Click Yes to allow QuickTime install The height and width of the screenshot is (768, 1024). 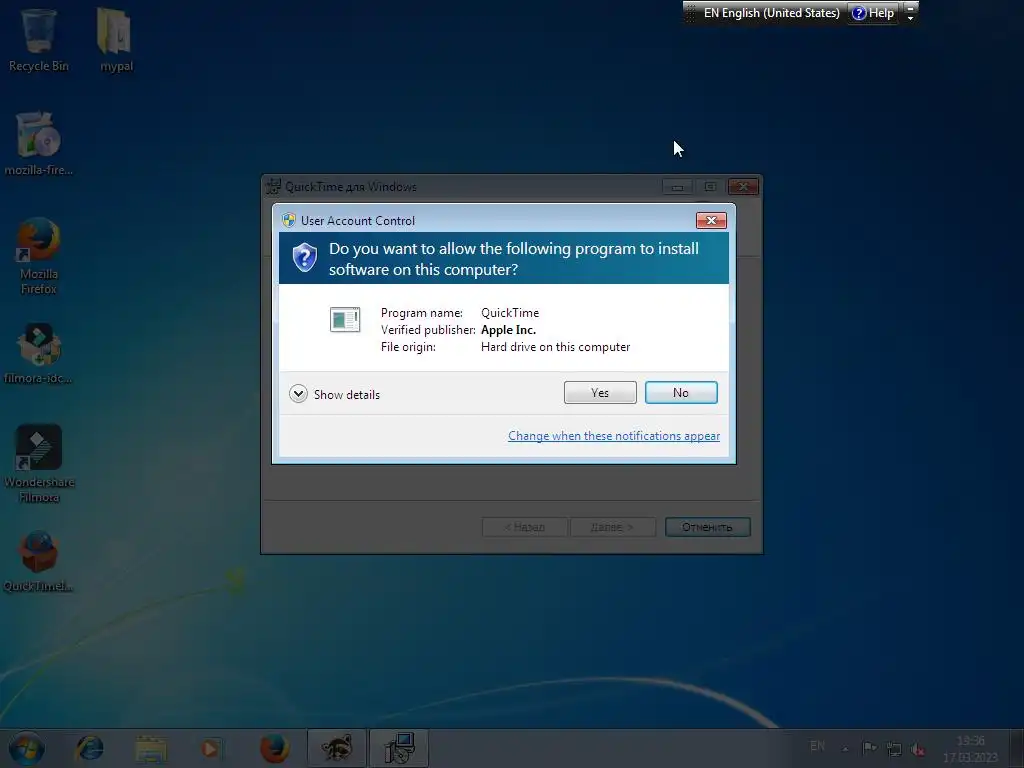coord(600,392)
